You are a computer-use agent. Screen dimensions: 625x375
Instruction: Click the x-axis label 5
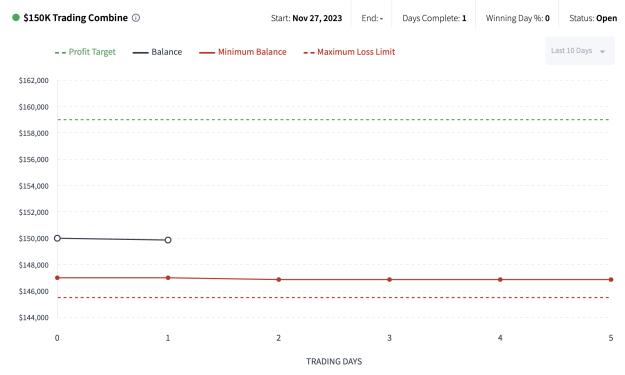pos(611,338)
